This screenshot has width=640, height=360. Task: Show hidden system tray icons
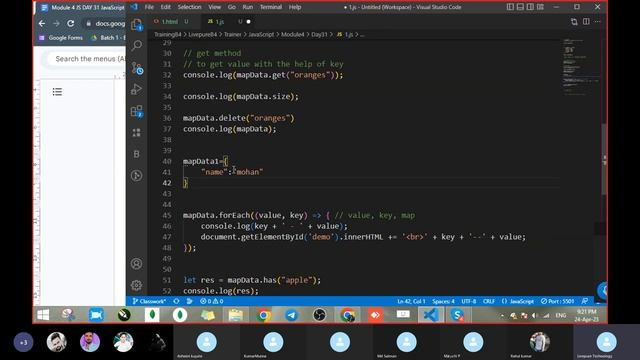(502, 316)
